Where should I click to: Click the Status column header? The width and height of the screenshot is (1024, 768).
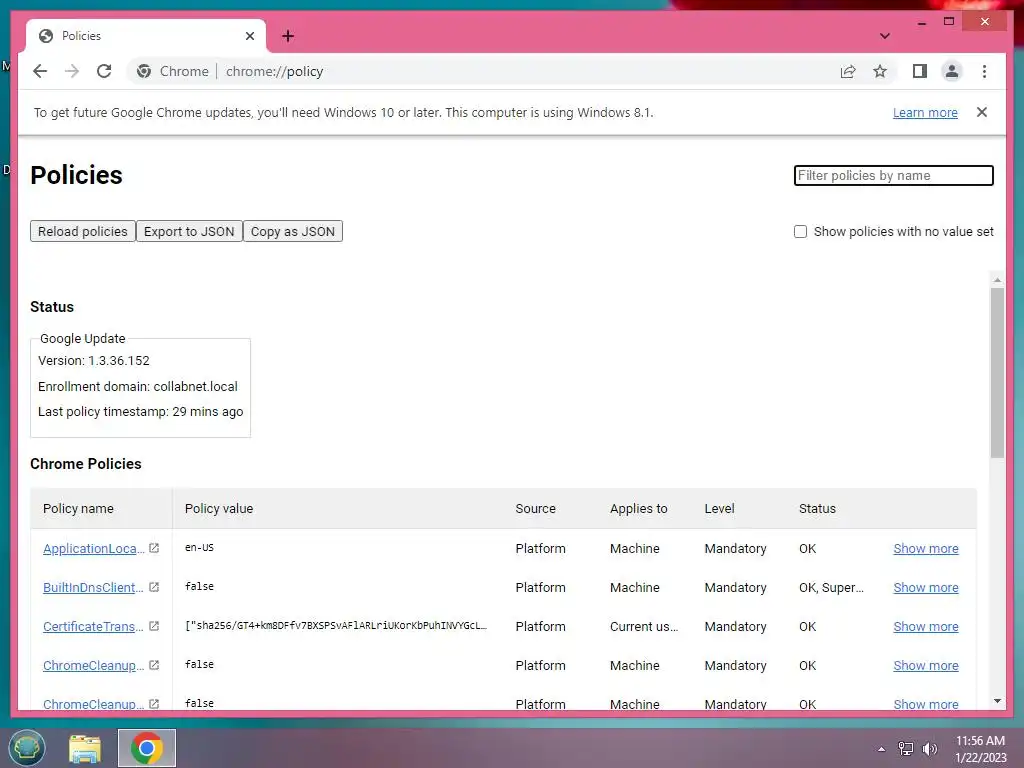tap(817, 509)
